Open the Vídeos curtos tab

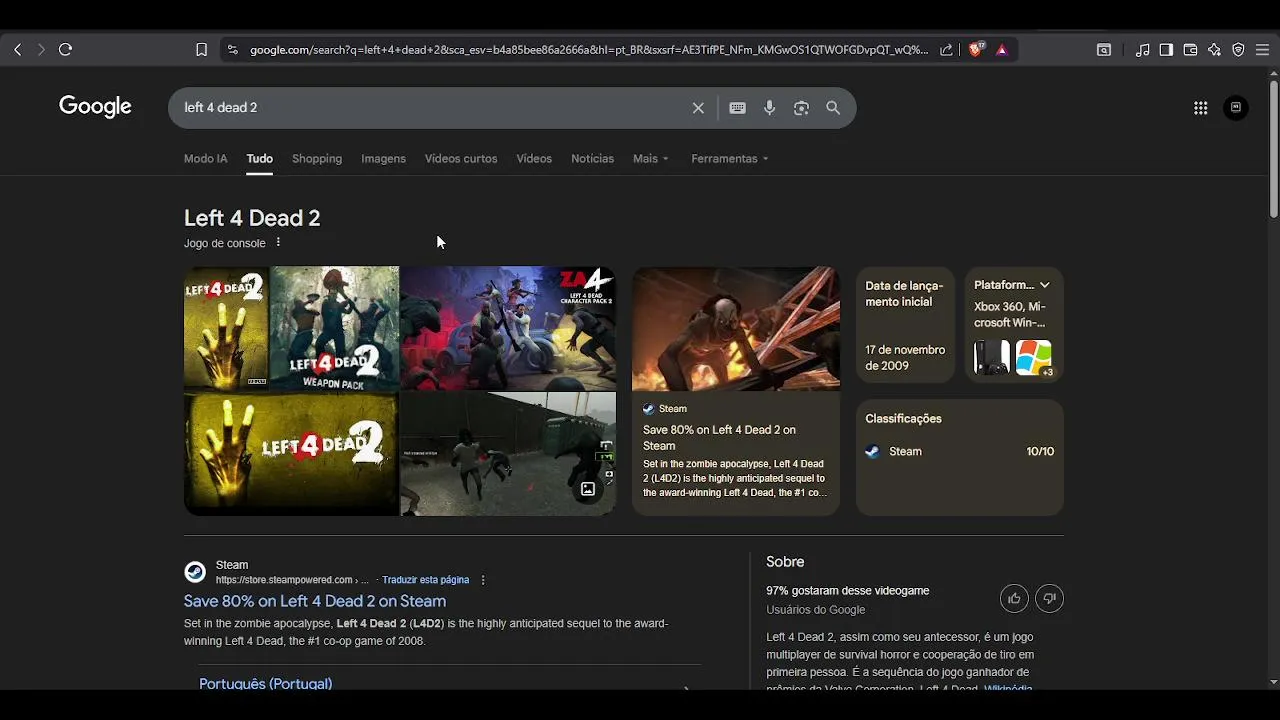click(x=461, y=159)
